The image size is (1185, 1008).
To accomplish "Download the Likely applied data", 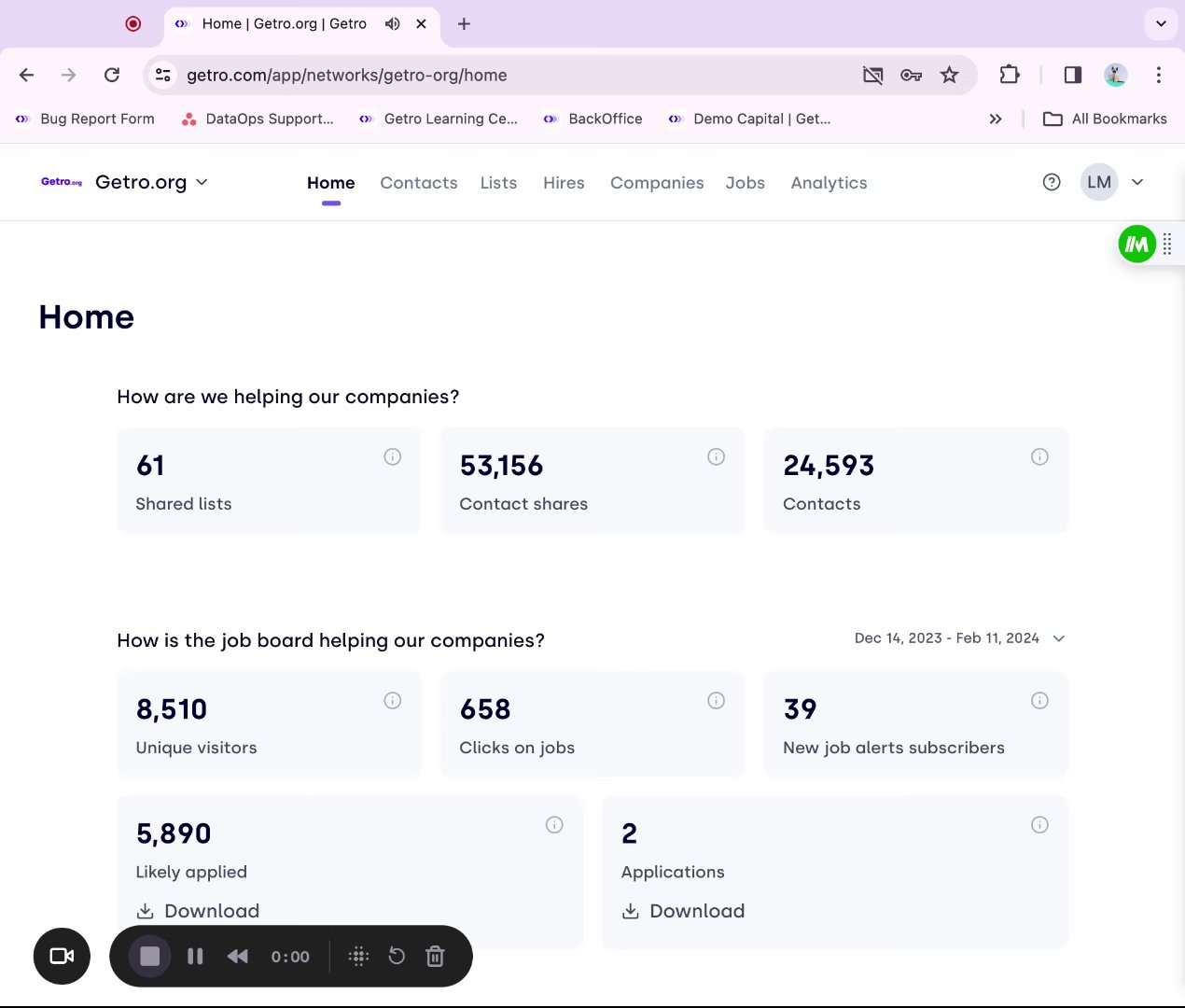I will (x=198, y=911).
